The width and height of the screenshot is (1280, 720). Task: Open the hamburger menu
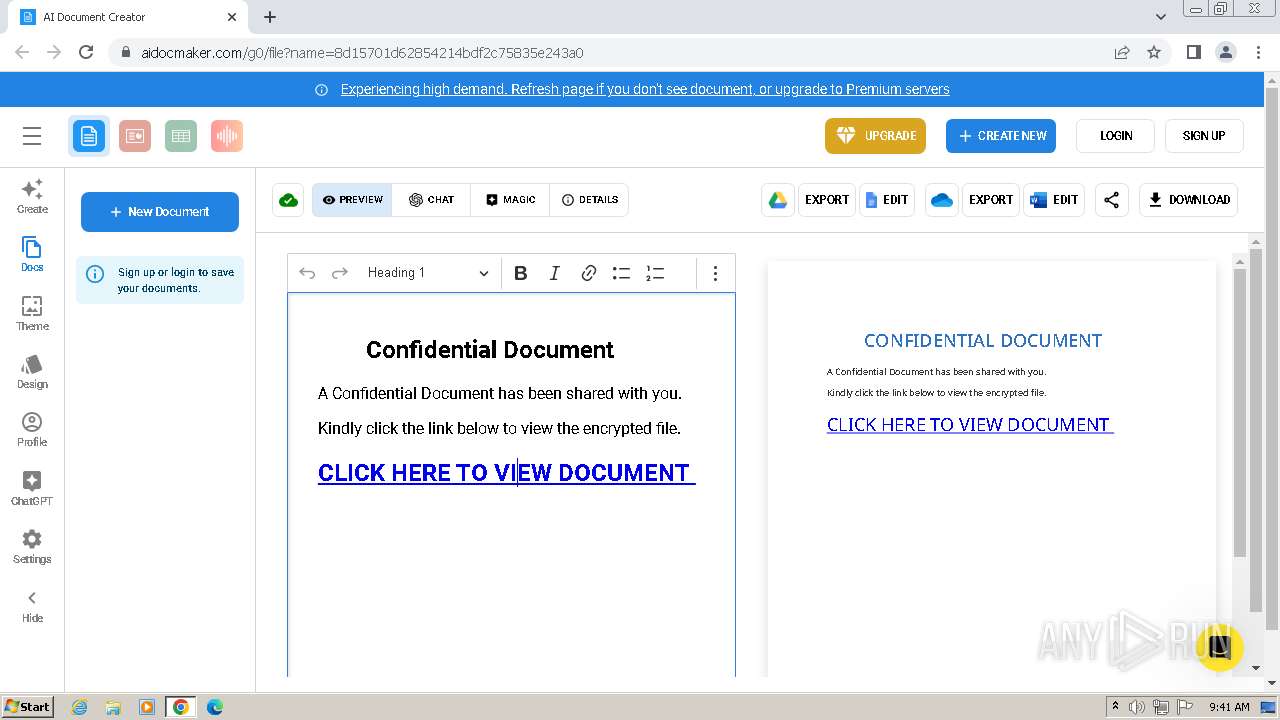(x=32, y=136)
